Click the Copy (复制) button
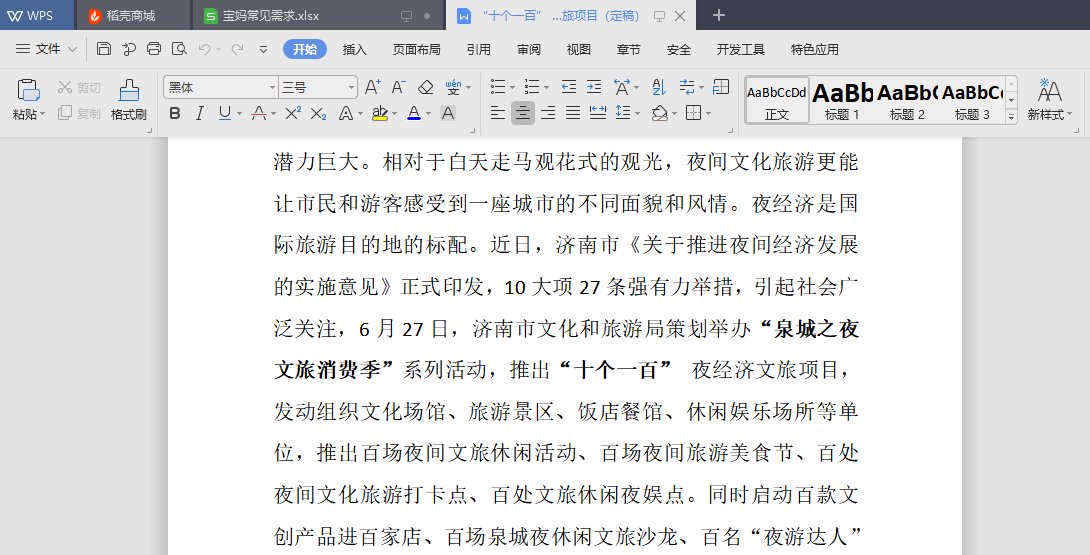 click(x=79, y=113)
